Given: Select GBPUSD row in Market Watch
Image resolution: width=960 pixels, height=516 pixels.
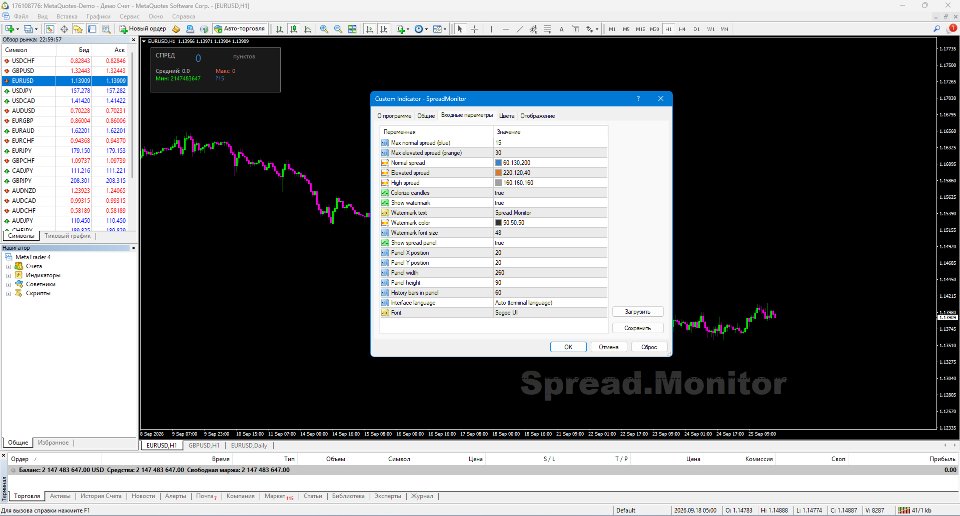Looking at the screenshot, I should tap(64, 71).
